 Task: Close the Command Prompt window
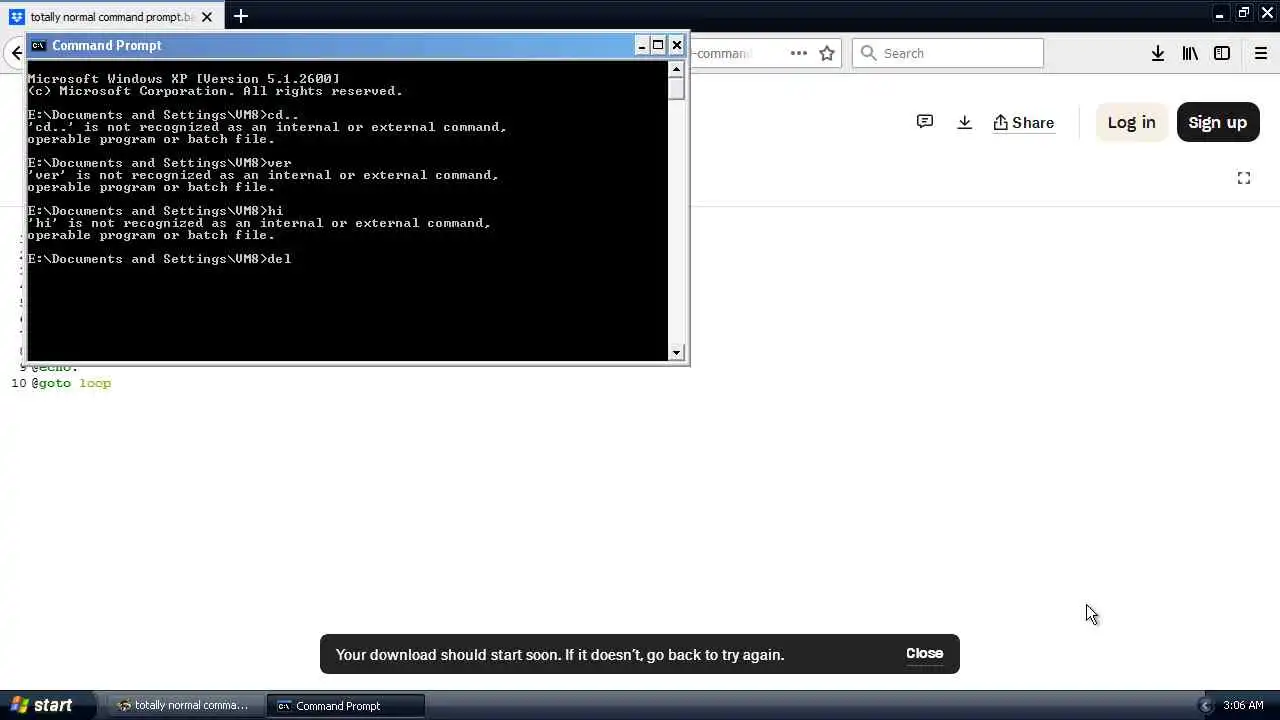click(x=677, y=45)
